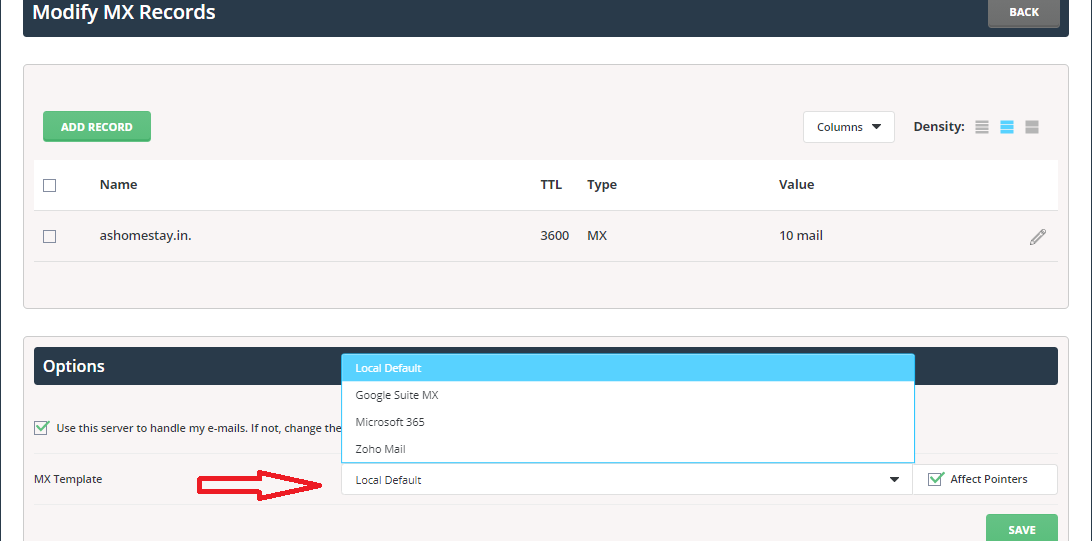Screen dimensions: 1092x541
Task: Click the pencil edit icon for ashomestay.in.
Action: [x=1037, y=237]
